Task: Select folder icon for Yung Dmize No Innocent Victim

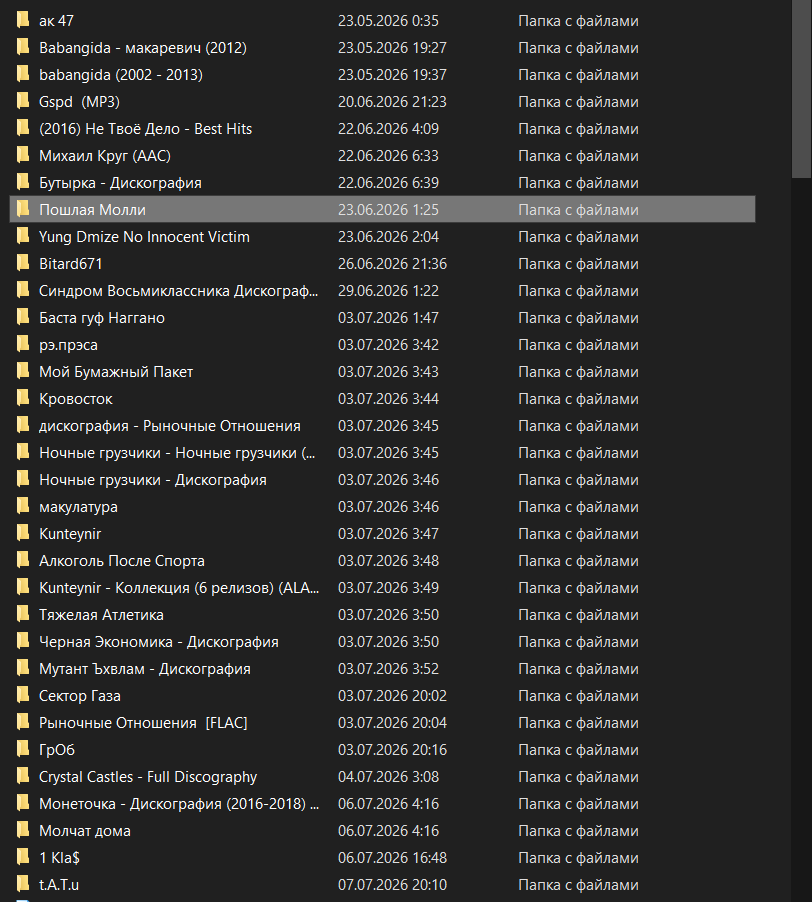Action: (x=23, y=236)
